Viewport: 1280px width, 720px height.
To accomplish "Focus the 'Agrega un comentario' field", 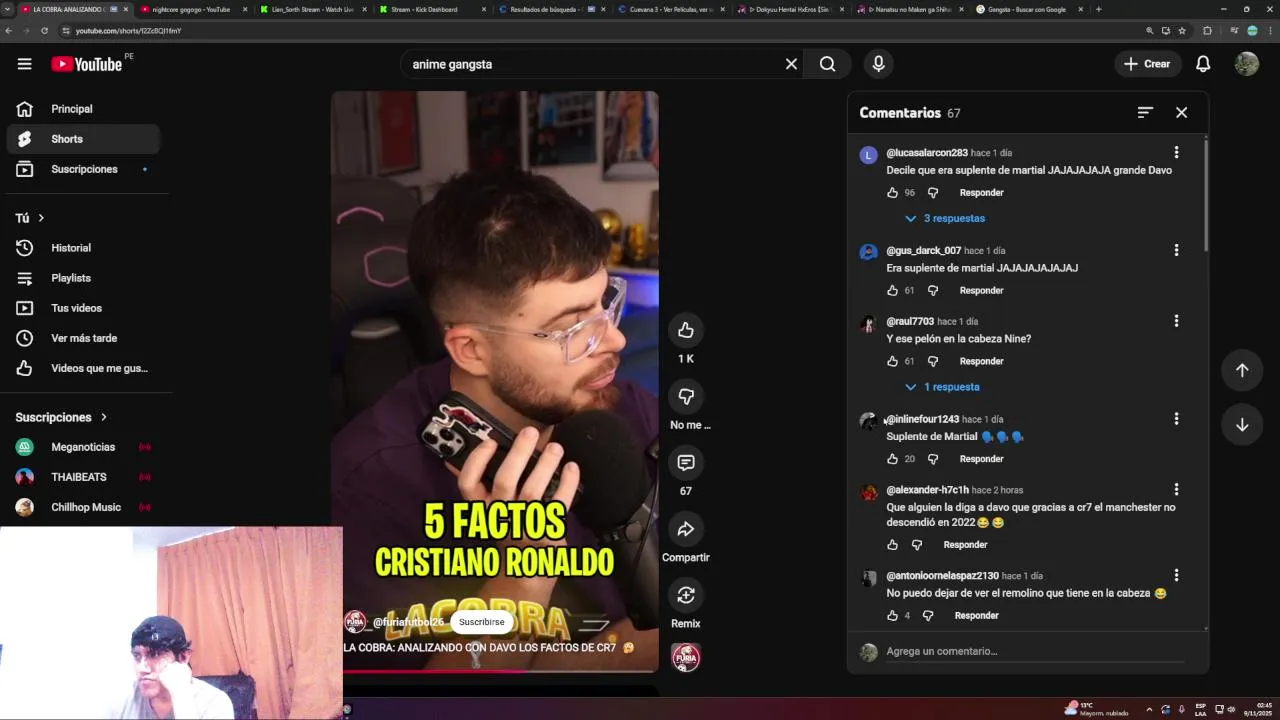I will (1034, 652).
